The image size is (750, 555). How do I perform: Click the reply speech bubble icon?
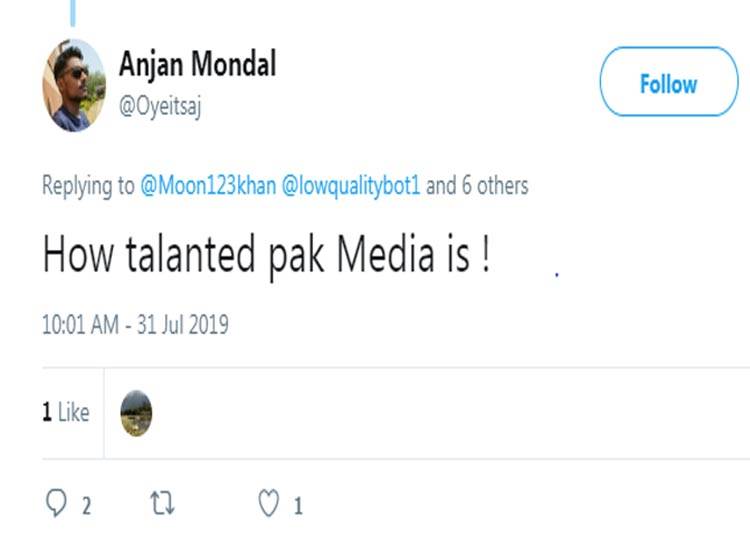tap(57, 503)
